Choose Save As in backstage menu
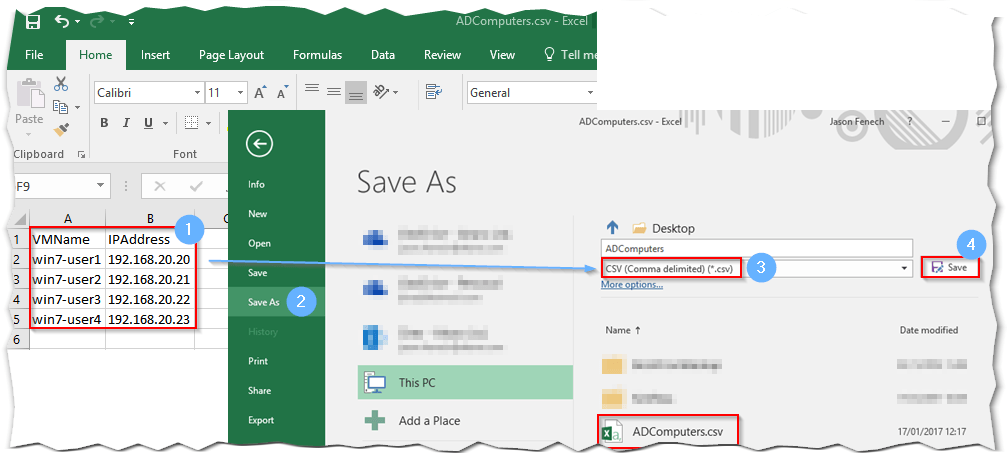Image resolution: width=1007 pixels, height=461 pixels. click(277, 302)
